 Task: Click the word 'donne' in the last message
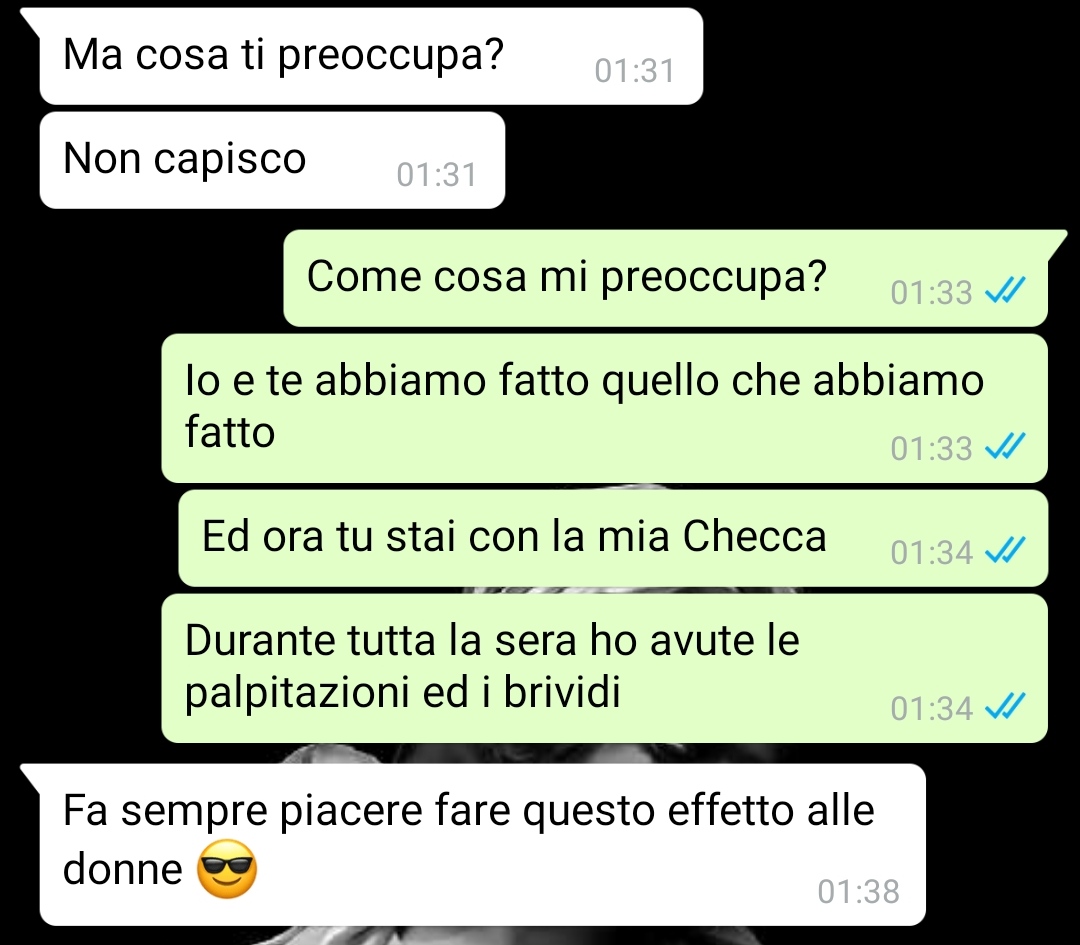point(123,869)
